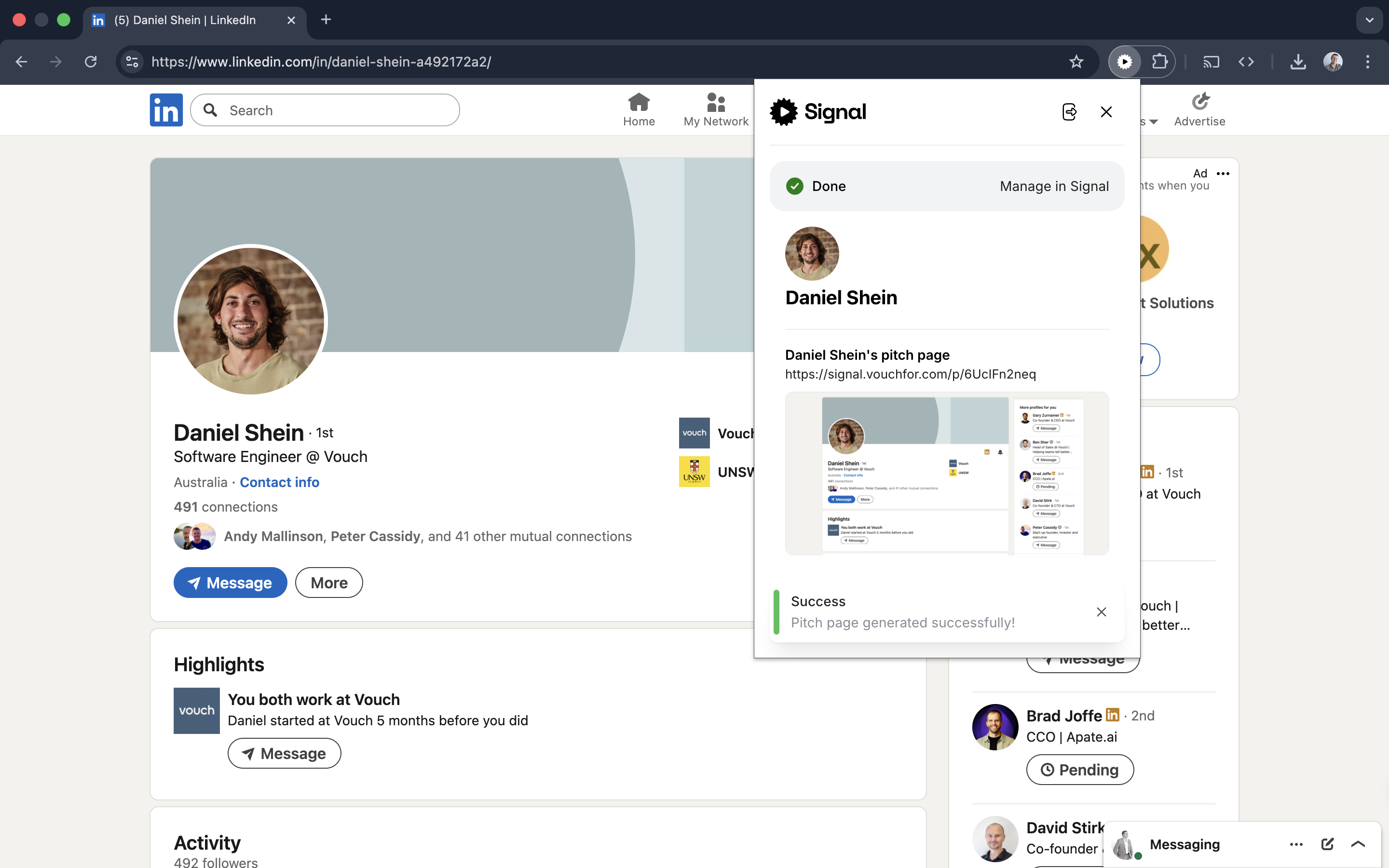Open the Chrome extensions puzzle icon
This screenshot has width=1389, height=868.
coord(1159,61)
